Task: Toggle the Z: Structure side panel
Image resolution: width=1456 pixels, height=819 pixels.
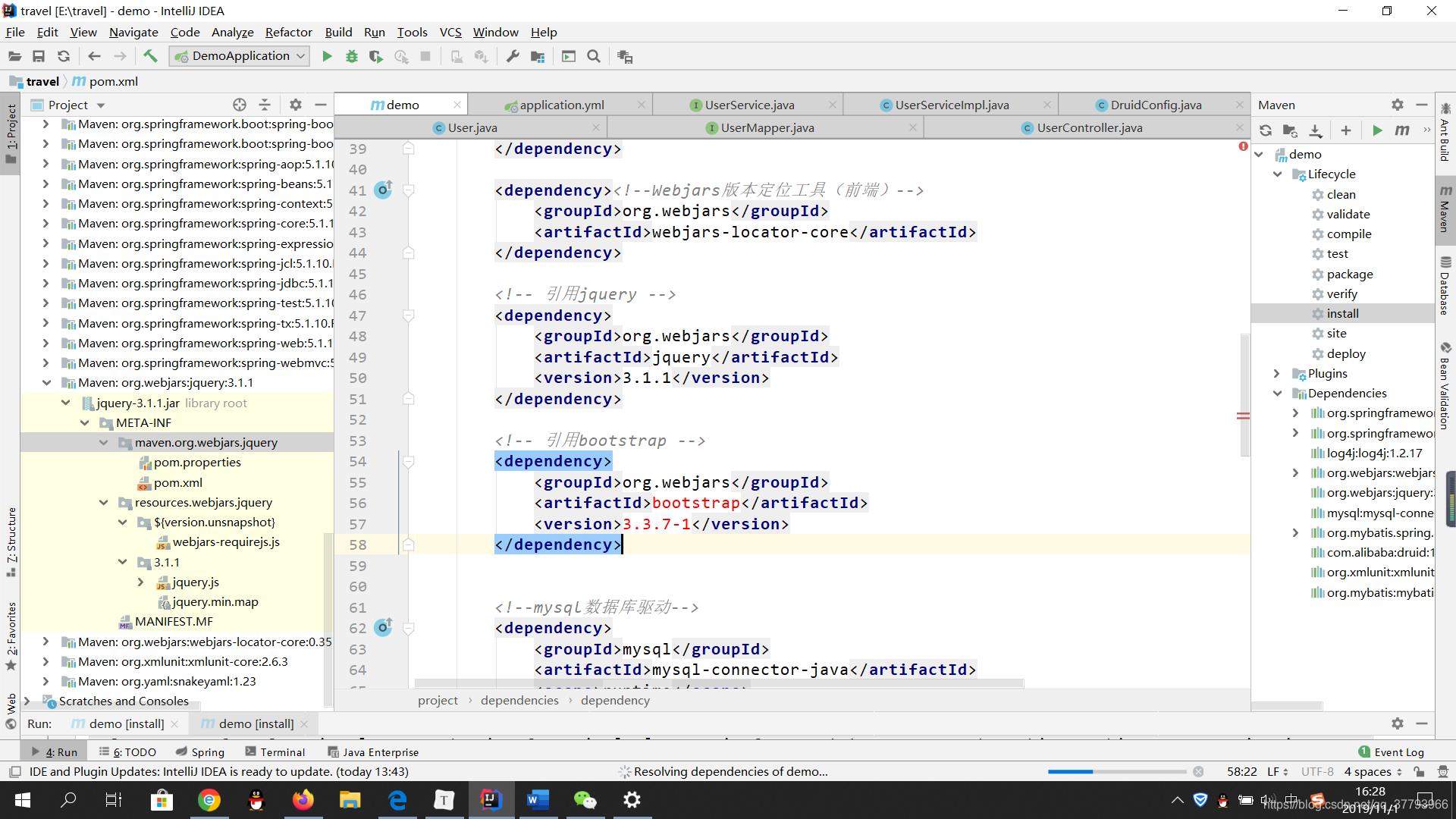Action: point(11,538)
